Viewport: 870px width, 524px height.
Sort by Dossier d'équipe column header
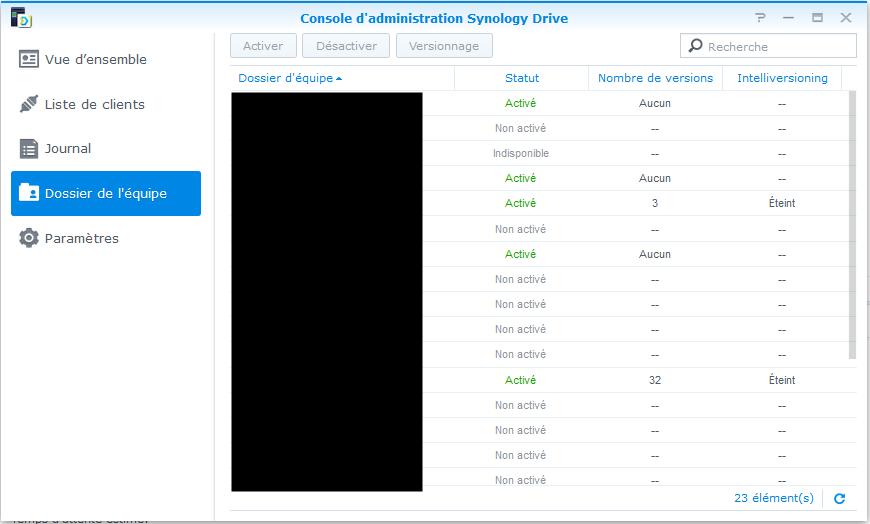342,78
